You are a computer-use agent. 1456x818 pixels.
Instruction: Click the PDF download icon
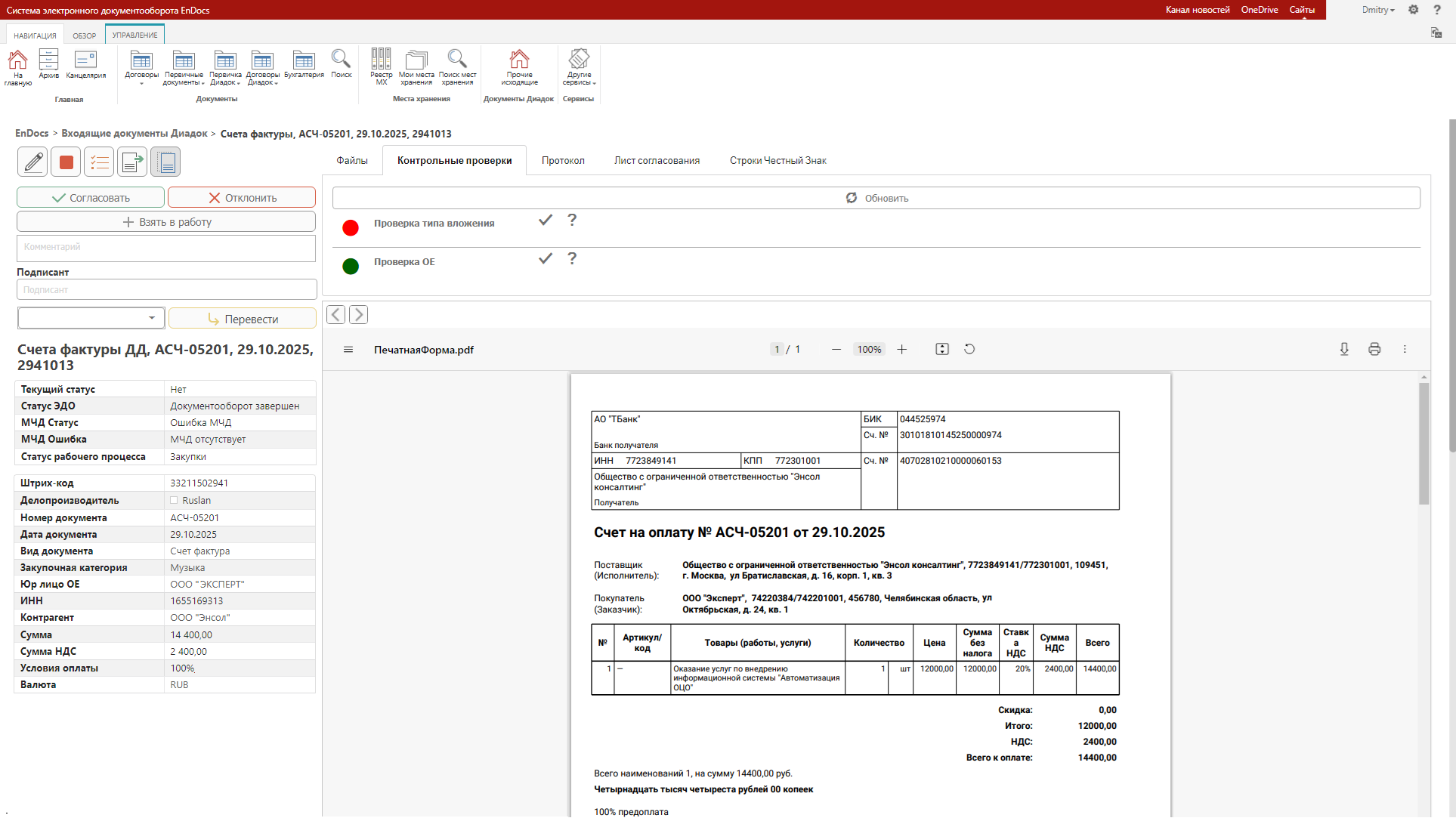click(x=1344, y=349)
